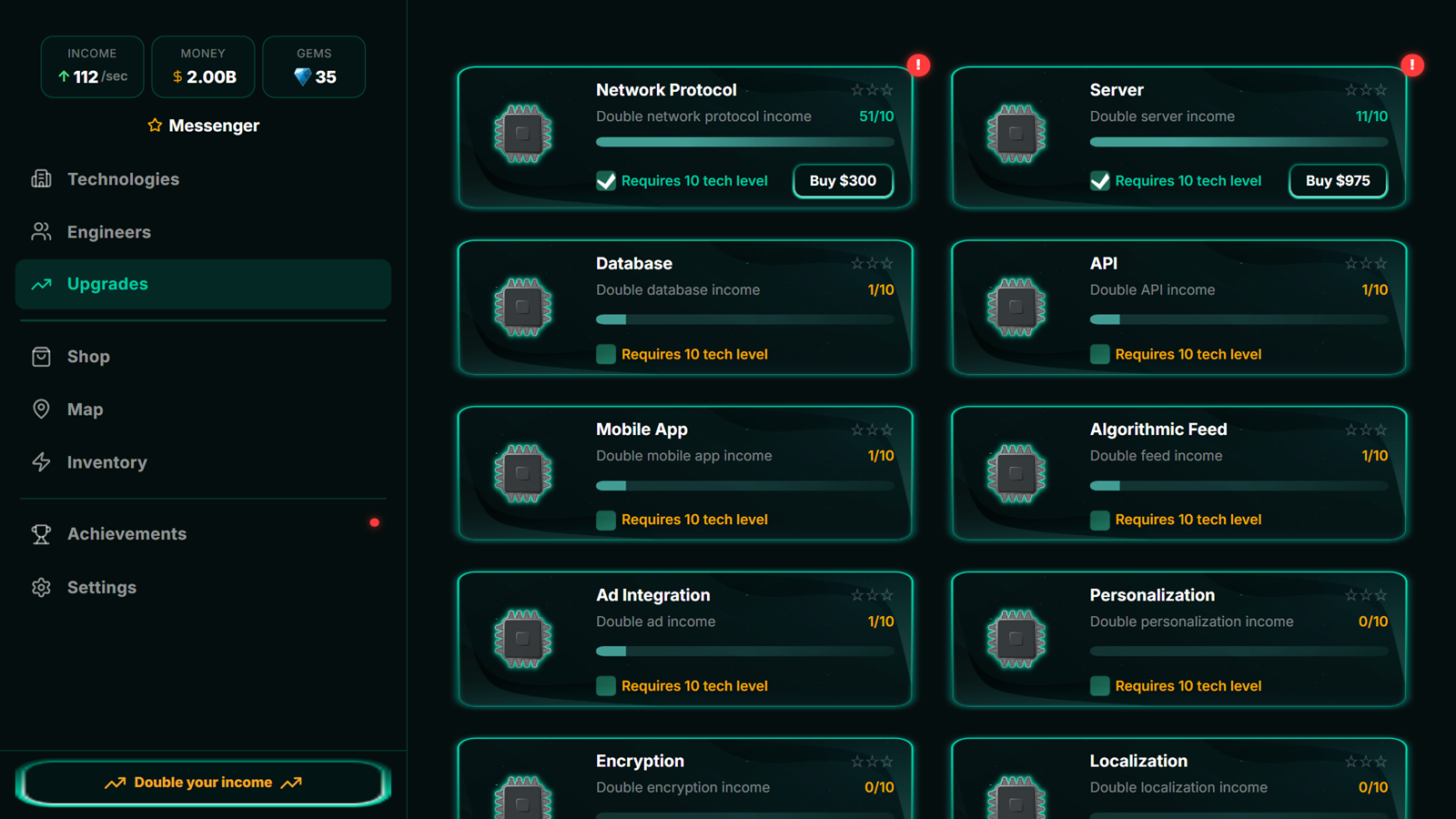
Task: Click the Algorithmic Feed star rating
Action: click(1366, 430)
